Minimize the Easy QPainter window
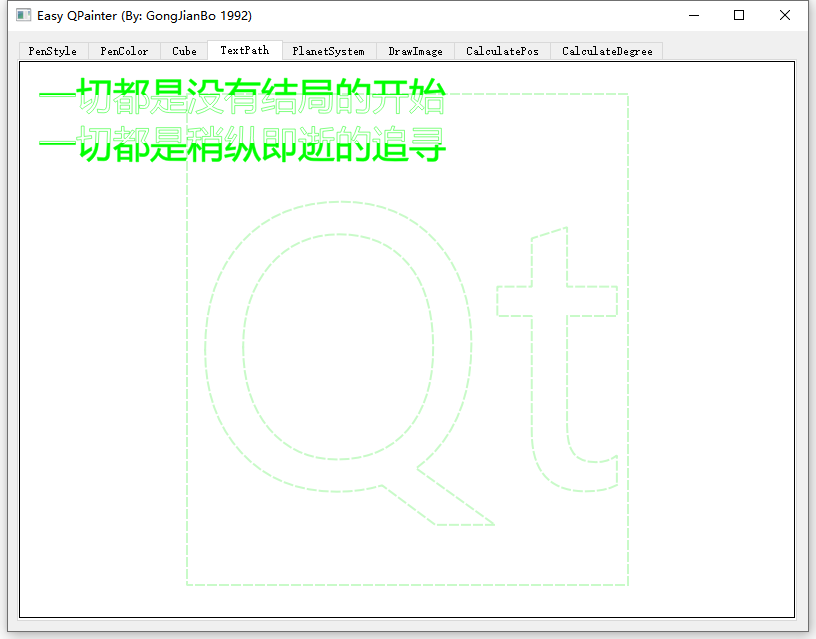Viewport: 816px width, 639px height. coord(694,16)
